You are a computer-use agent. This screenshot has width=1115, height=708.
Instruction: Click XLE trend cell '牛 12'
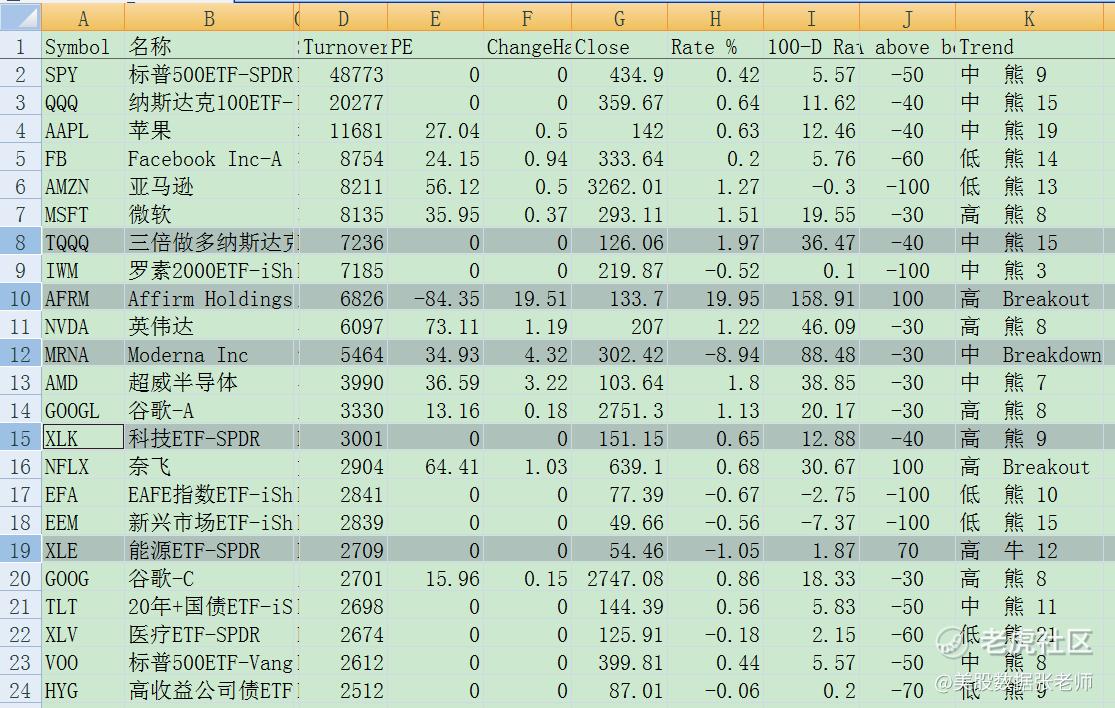tap(1029, 551)
